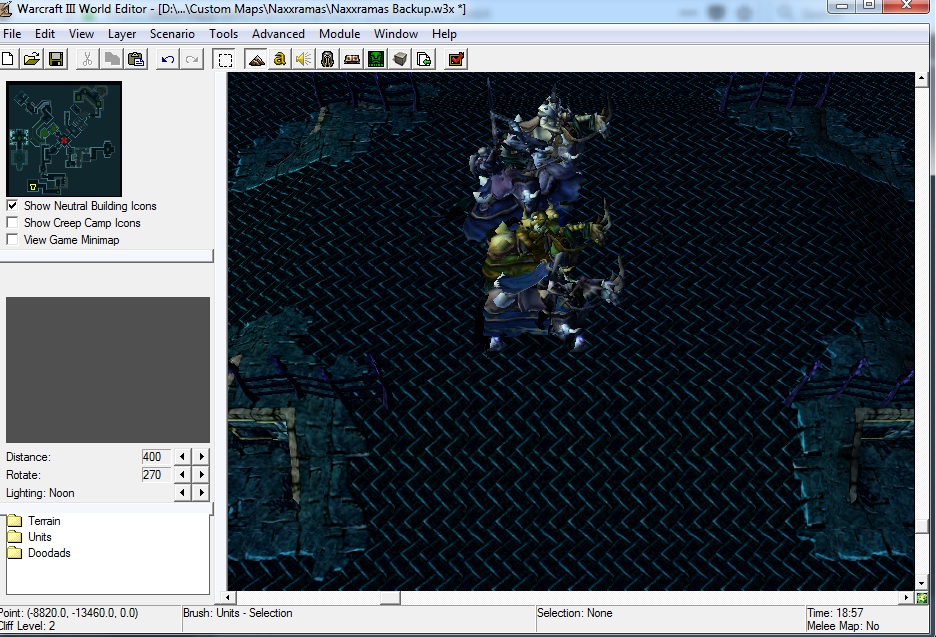Click the Rotate value field
Viewport: 936px width, 637px height.
coord(156,475)
